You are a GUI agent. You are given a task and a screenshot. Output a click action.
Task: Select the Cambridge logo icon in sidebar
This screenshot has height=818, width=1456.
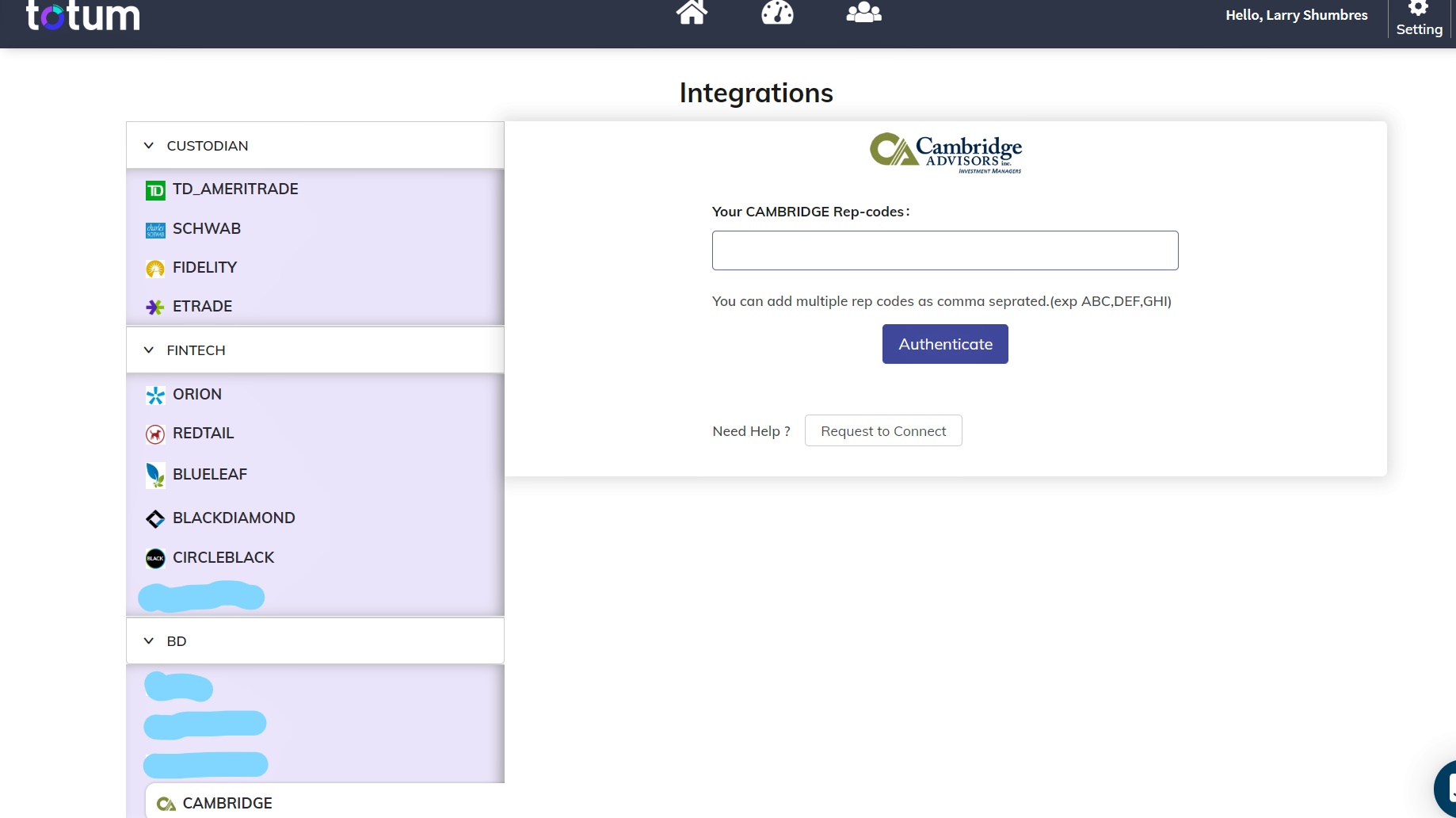[x=166, y=805]
